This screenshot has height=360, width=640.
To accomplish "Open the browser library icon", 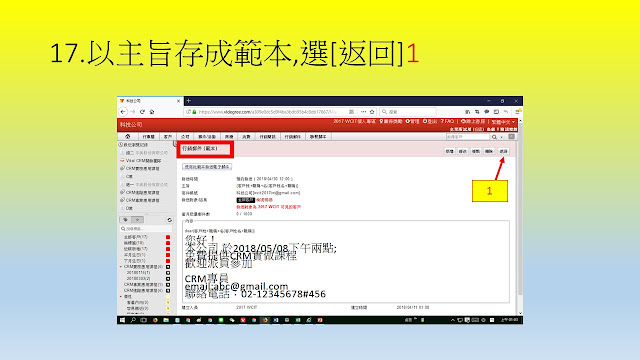I will tap(467, 111).
